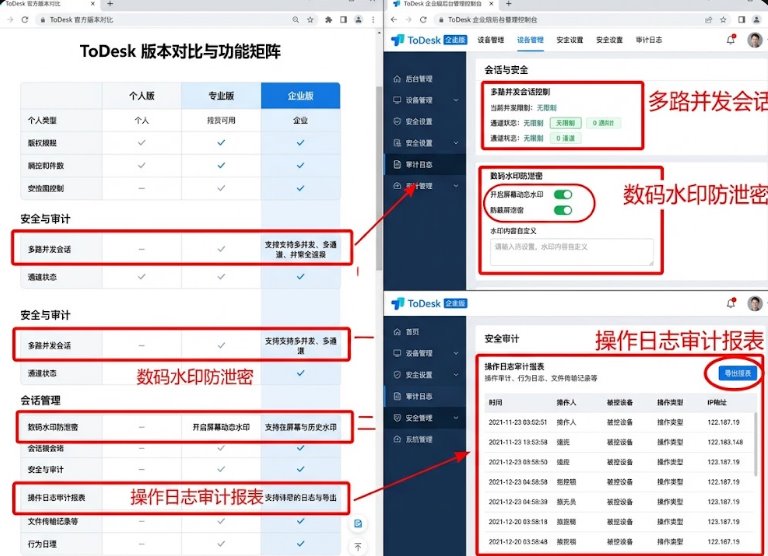Click the 操作人 column header in audit table

click(x=566, y=403)
